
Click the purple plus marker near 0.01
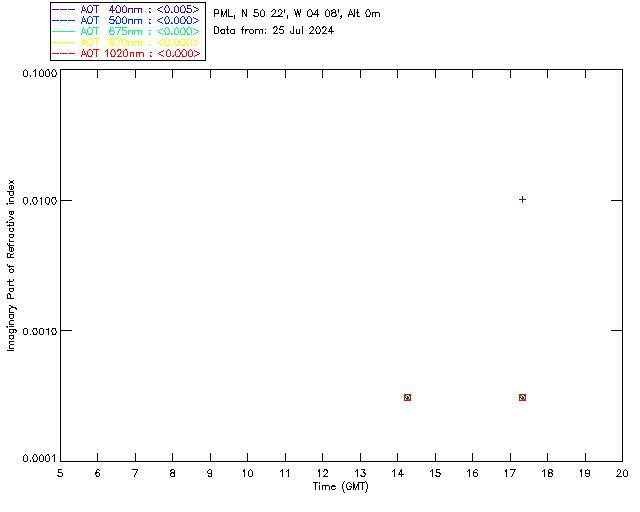coord(522,200)
